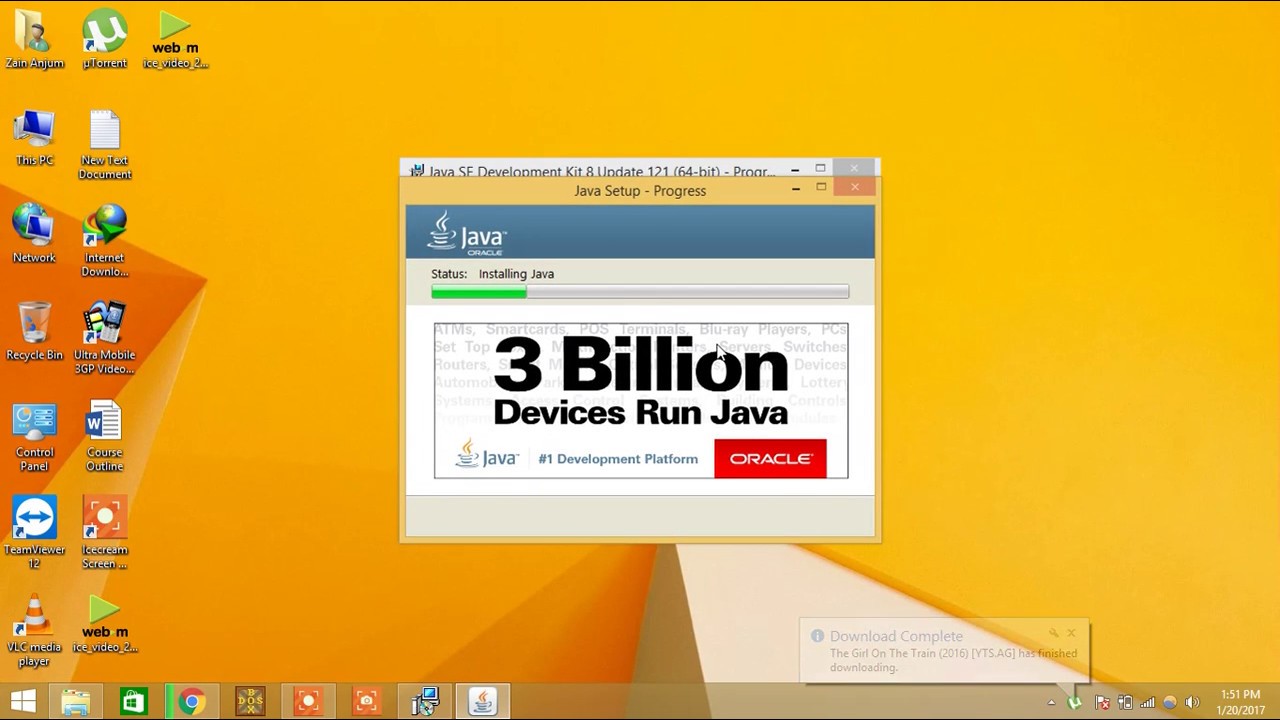This screenshot has height=720, width=1280.
Task: Select Ultra Mobile 3GP Video shortcut
Action: (104, 339)
